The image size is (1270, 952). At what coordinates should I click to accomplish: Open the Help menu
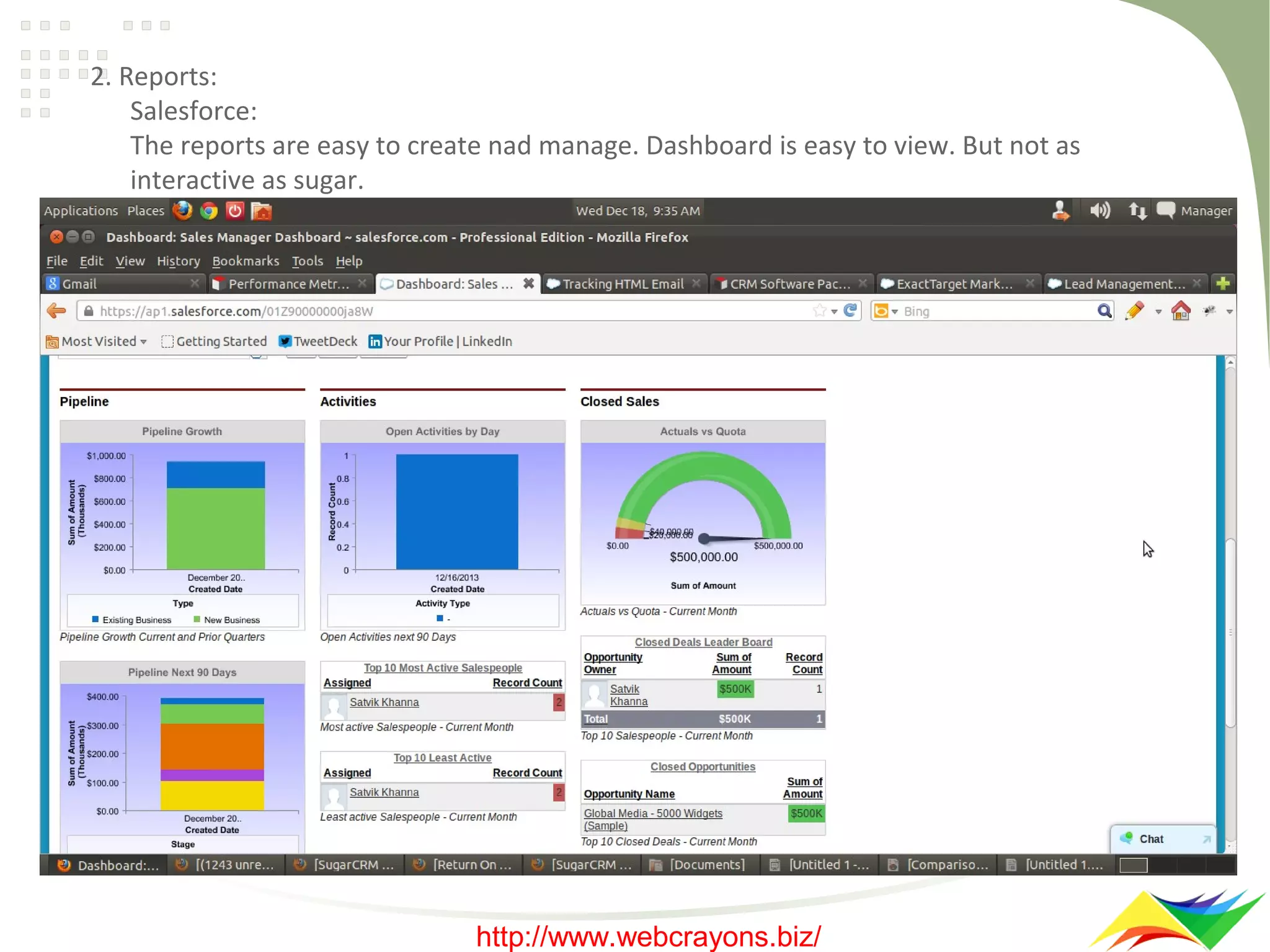click(x=349, y=261)
